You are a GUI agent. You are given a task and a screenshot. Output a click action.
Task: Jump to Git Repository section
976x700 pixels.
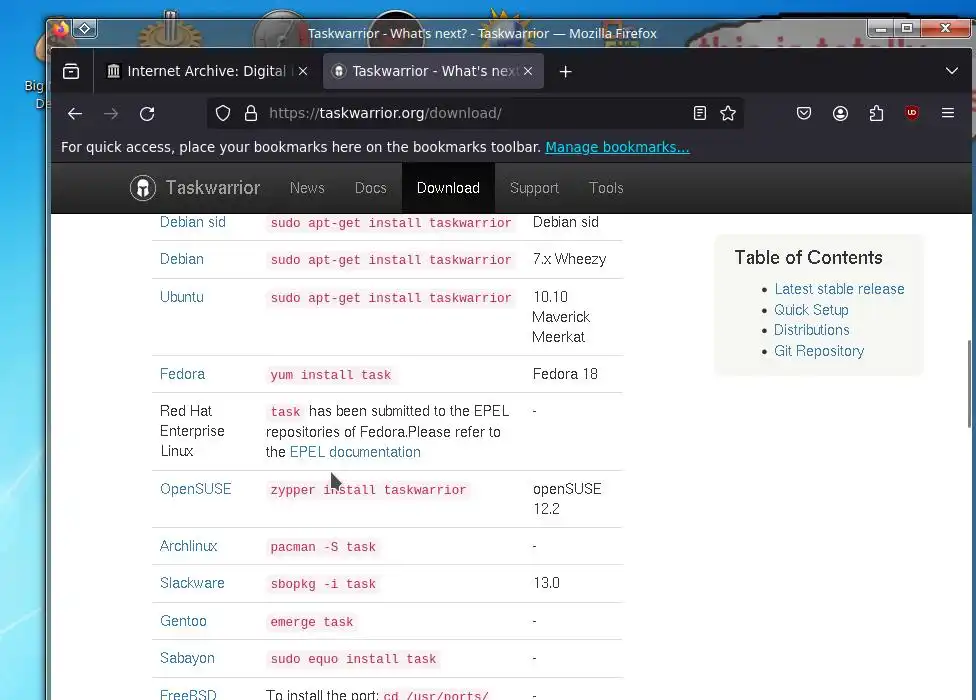click(819, 351)
